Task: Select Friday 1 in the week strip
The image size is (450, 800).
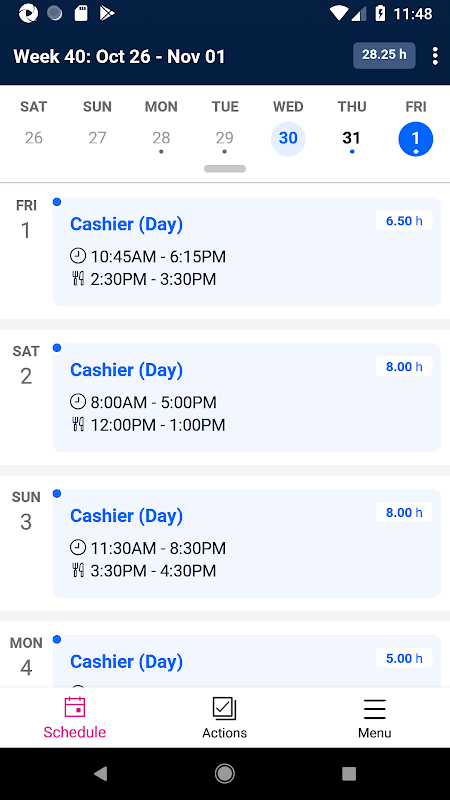Action: (x=415, y=138)
